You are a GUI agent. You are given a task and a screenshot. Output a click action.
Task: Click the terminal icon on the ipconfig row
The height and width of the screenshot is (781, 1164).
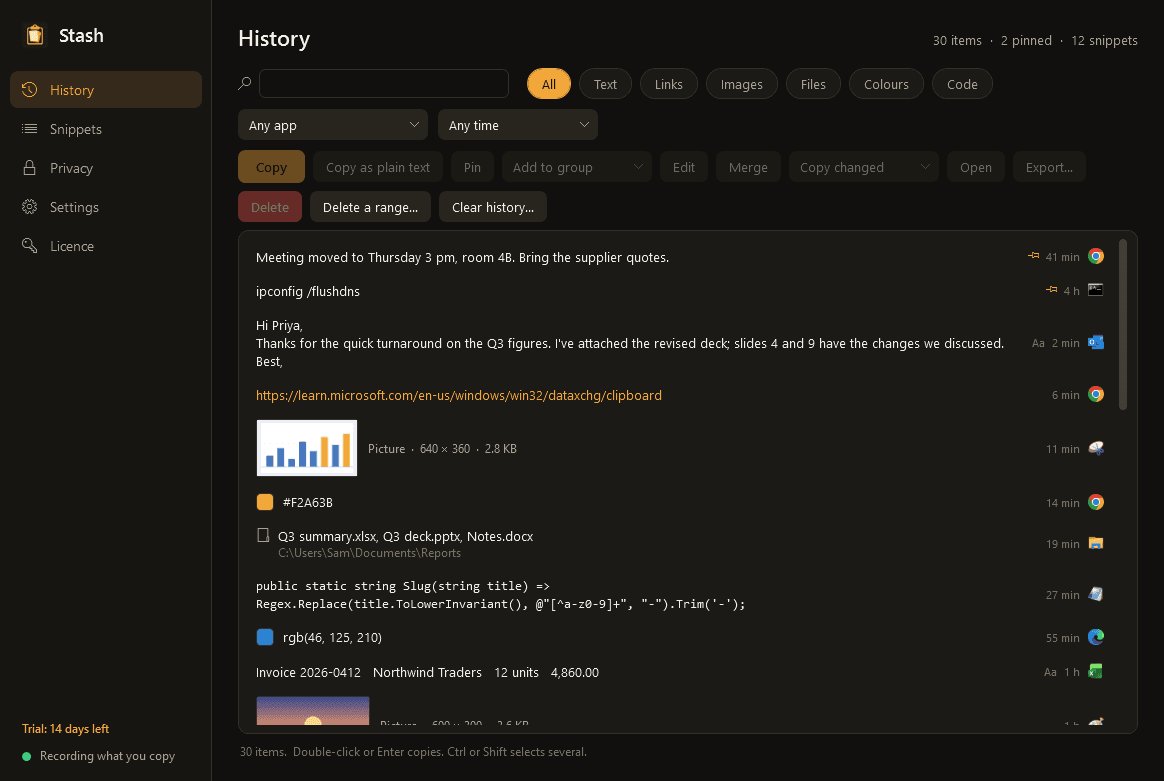point(1096,290)
